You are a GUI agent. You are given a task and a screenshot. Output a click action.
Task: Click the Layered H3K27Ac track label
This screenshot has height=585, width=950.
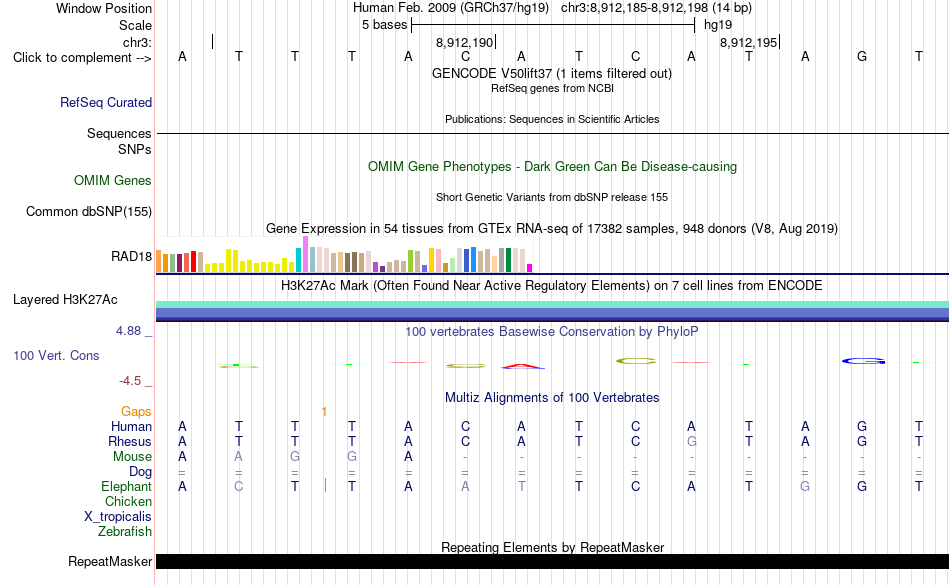click(65, 300)
